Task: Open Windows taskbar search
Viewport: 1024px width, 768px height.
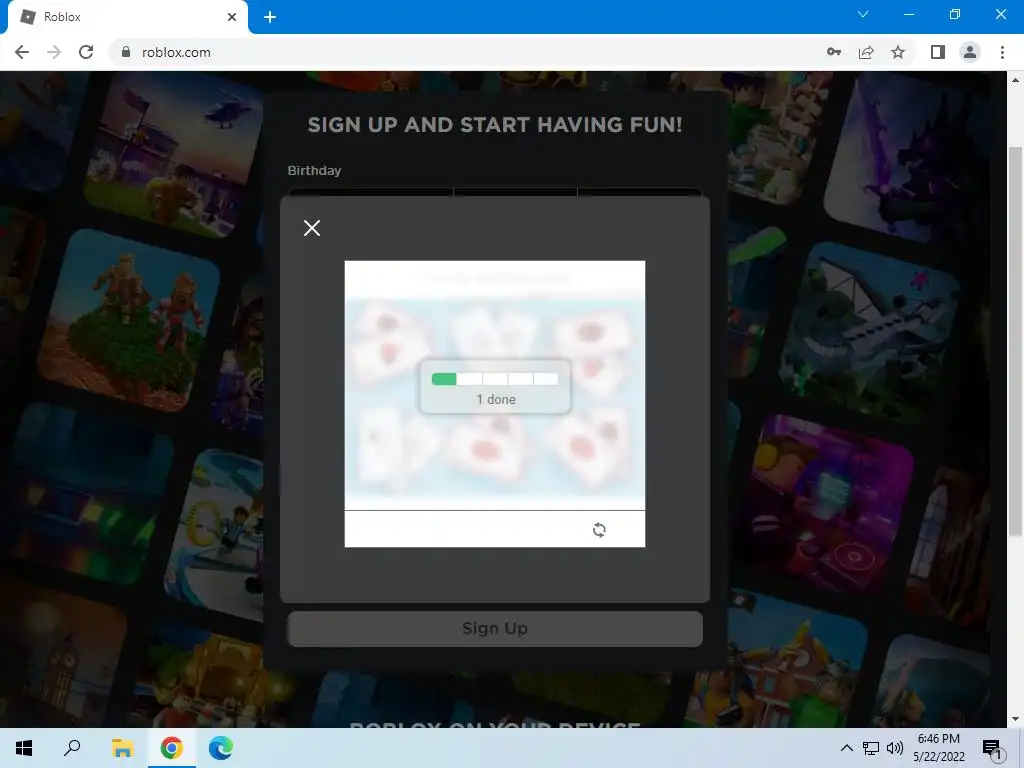Action: click(72, 748)
